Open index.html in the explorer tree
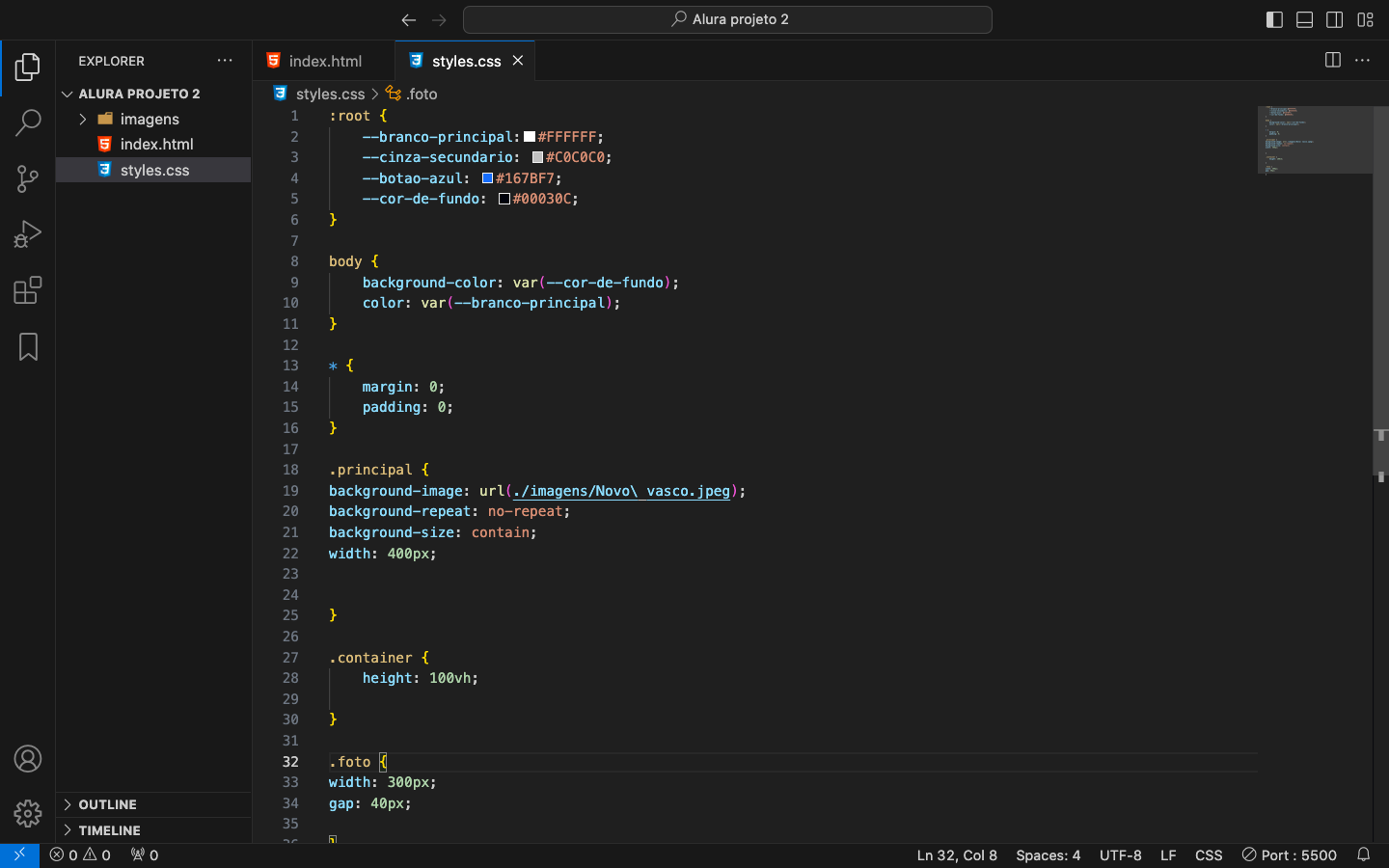Image resolution: width=1389 pixels, height=868 pixels. coord(153,144)
